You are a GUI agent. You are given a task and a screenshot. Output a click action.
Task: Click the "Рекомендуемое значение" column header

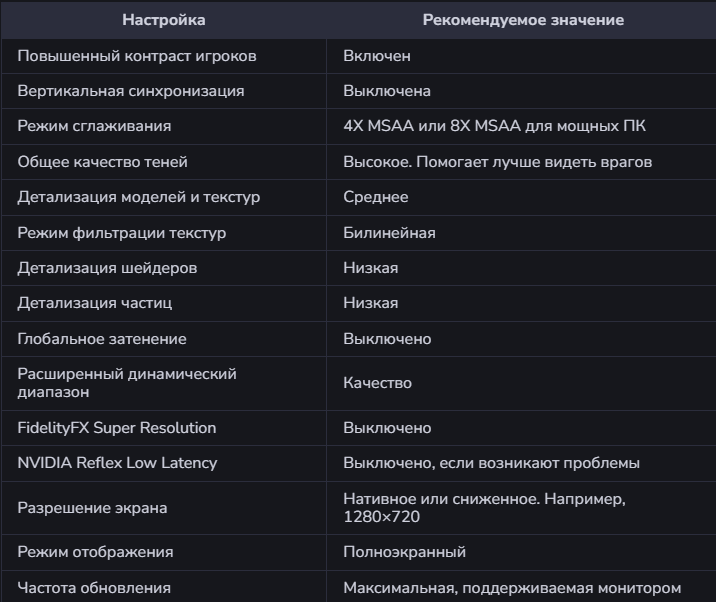509,20
